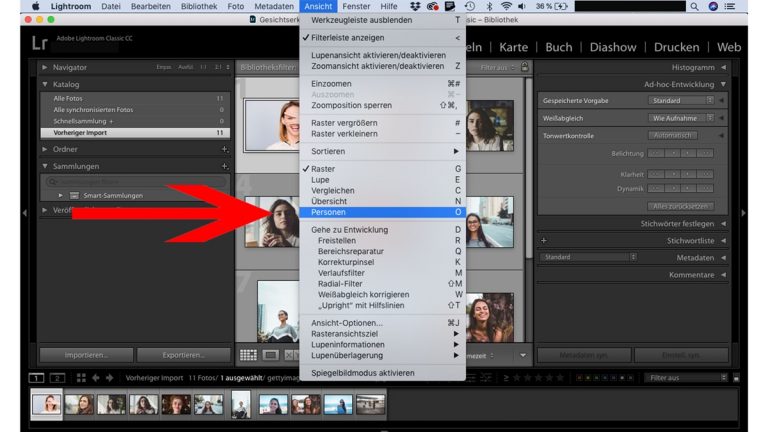Click the second monitor 2 button
Screen dimensions: 768x432
pyautogui.click(x=56, y=378)
